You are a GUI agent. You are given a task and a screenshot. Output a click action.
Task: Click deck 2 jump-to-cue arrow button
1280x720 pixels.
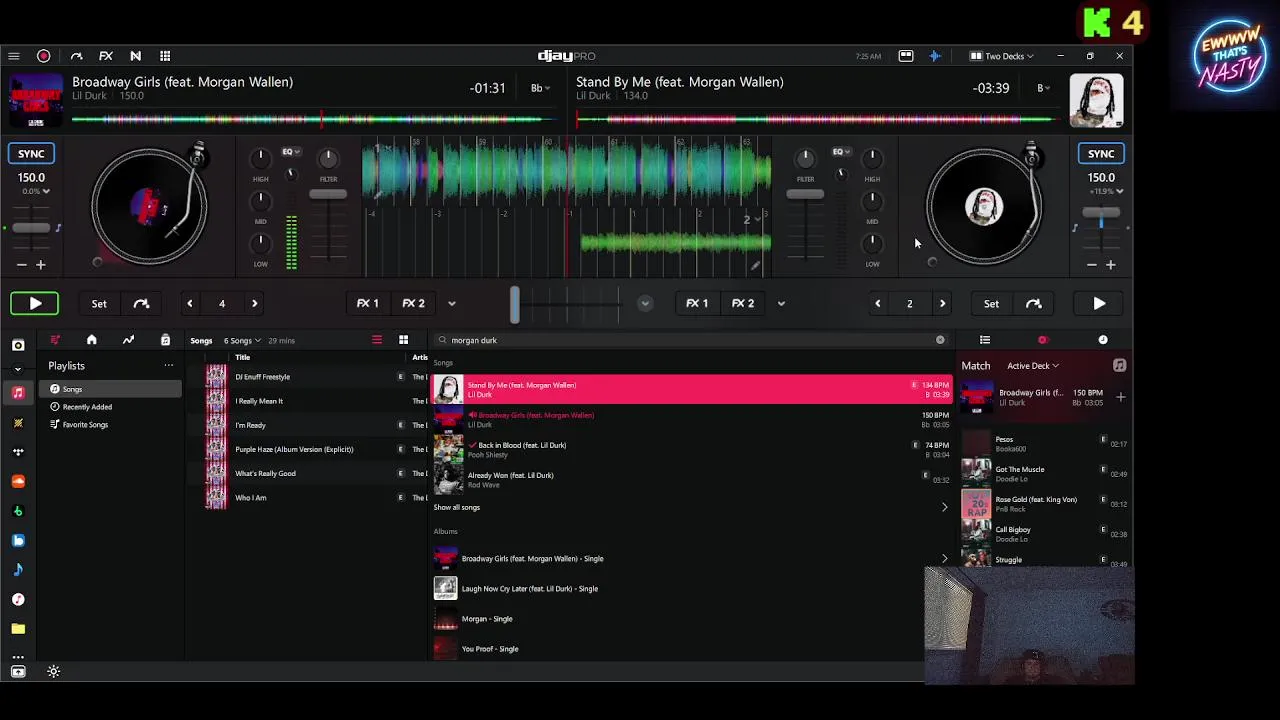pos(1034,303)
